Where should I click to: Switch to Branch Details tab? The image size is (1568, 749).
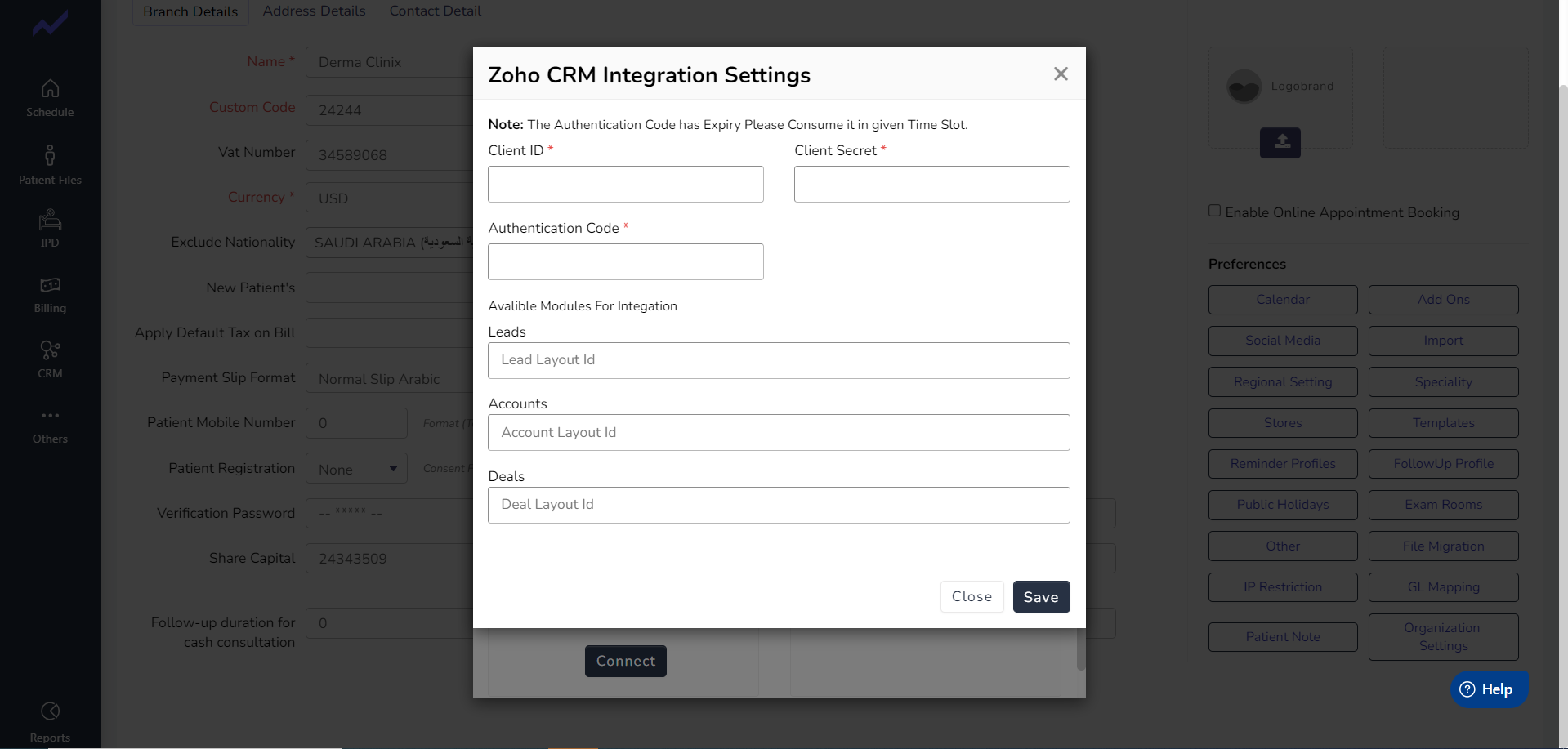190,11
